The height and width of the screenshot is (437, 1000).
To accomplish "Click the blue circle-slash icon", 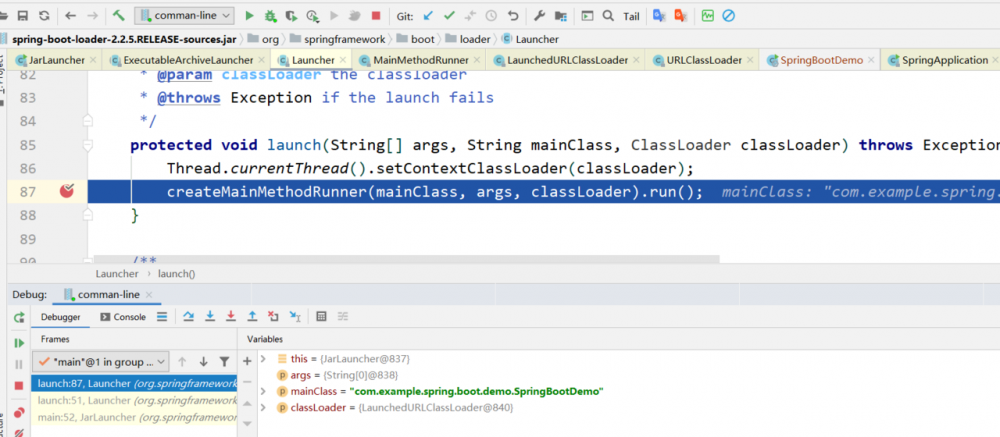I will [x=728, y=15].
